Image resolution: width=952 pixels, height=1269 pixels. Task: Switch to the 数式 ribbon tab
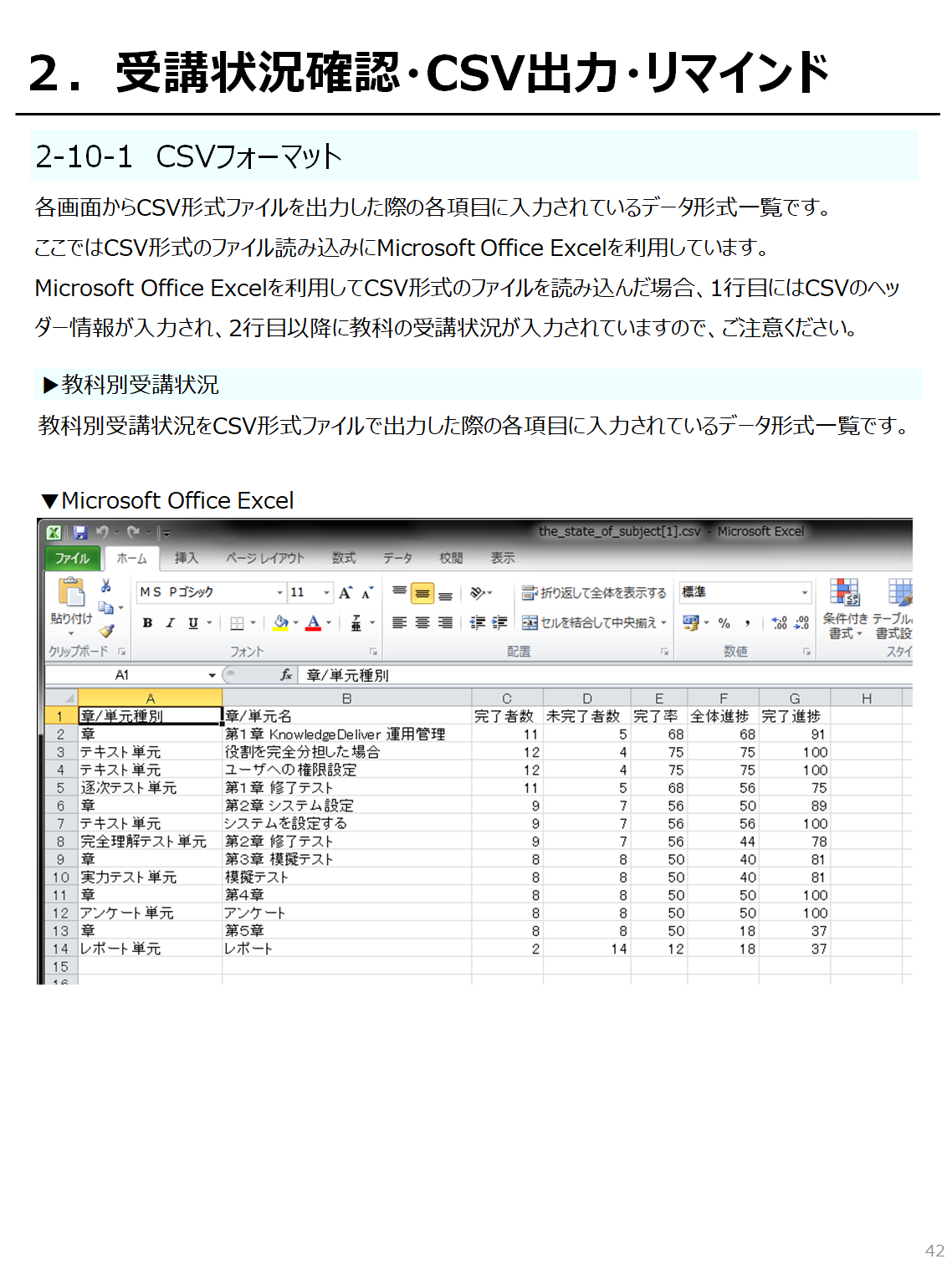click(x=344, y=558)
